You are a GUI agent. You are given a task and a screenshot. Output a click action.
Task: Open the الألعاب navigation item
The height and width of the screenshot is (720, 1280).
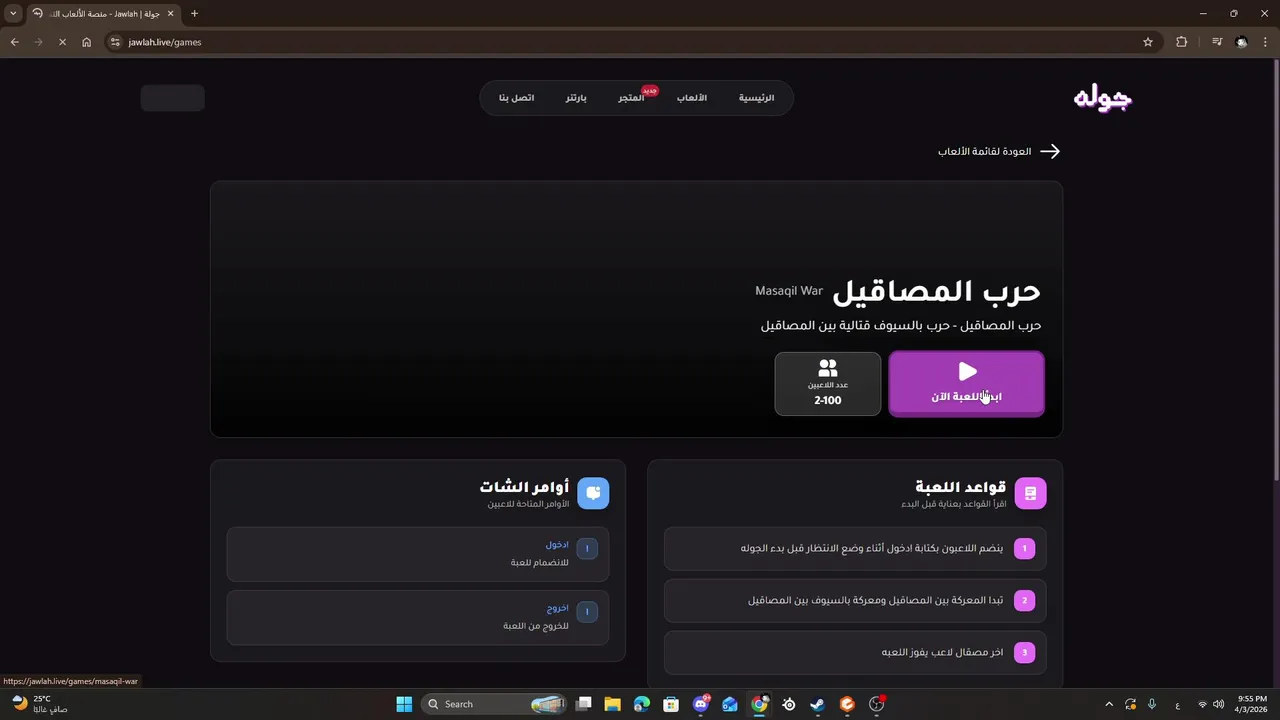(x=692, y=98)
